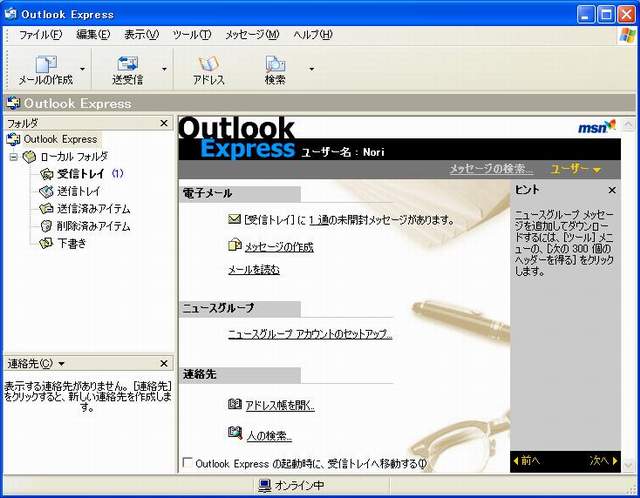
Task: Click the Windows flag logo at menu bar
Action: (x=628, y=35)
